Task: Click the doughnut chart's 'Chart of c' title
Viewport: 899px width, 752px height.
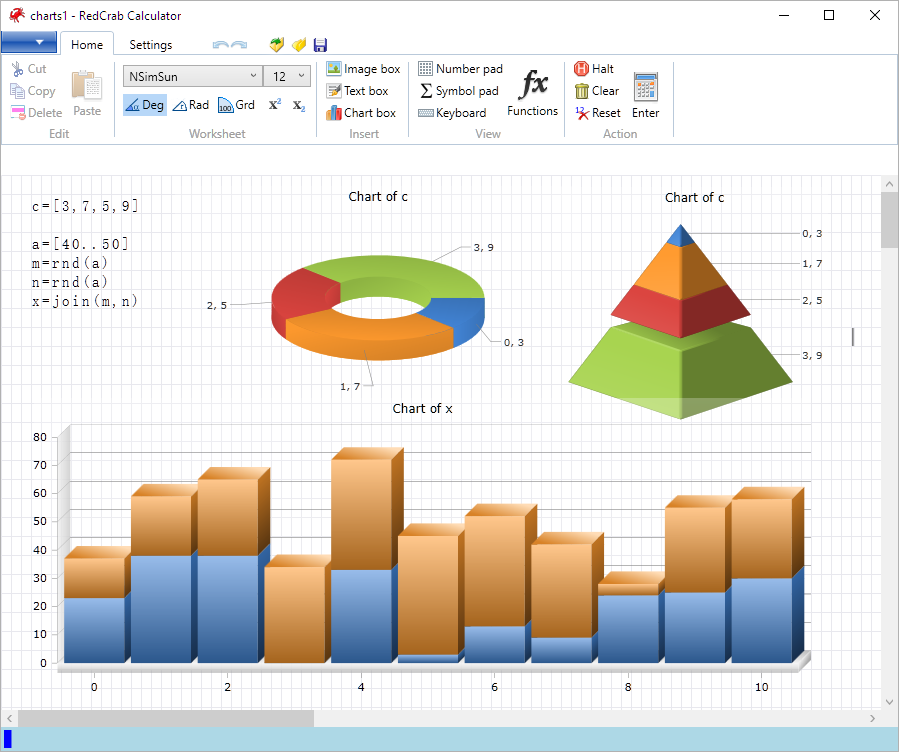Action: (x=378, y=197)
